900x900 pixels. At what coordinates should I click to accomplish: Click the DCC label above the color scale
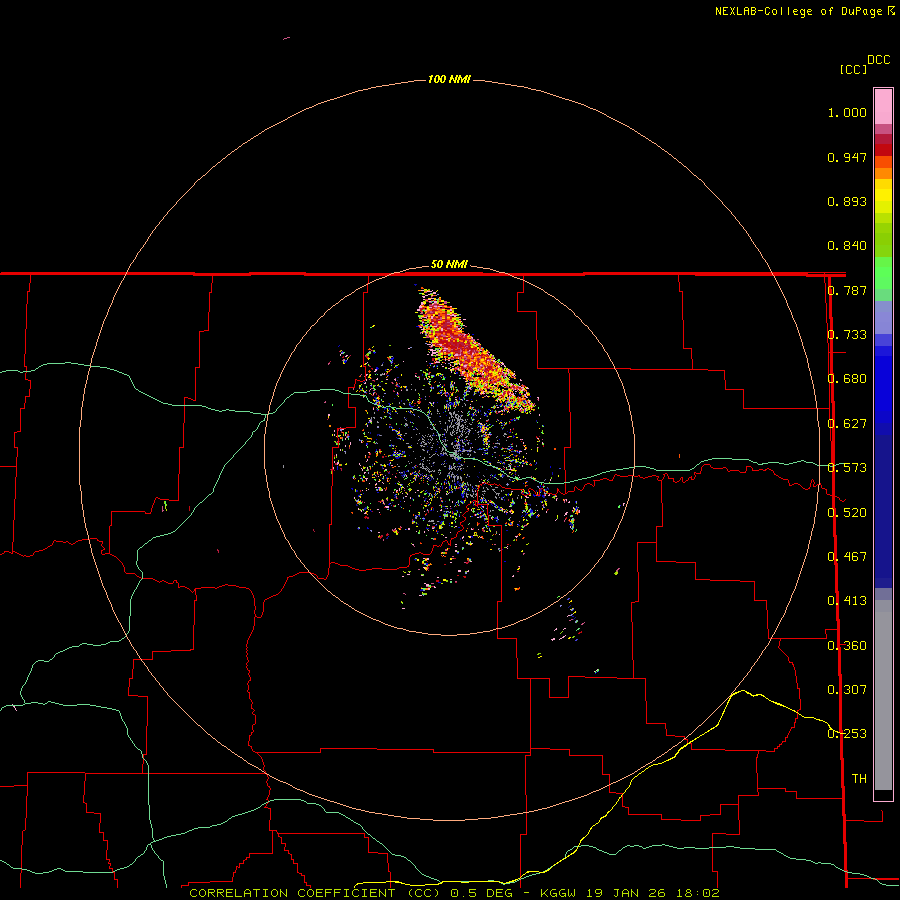pos(879,60)
